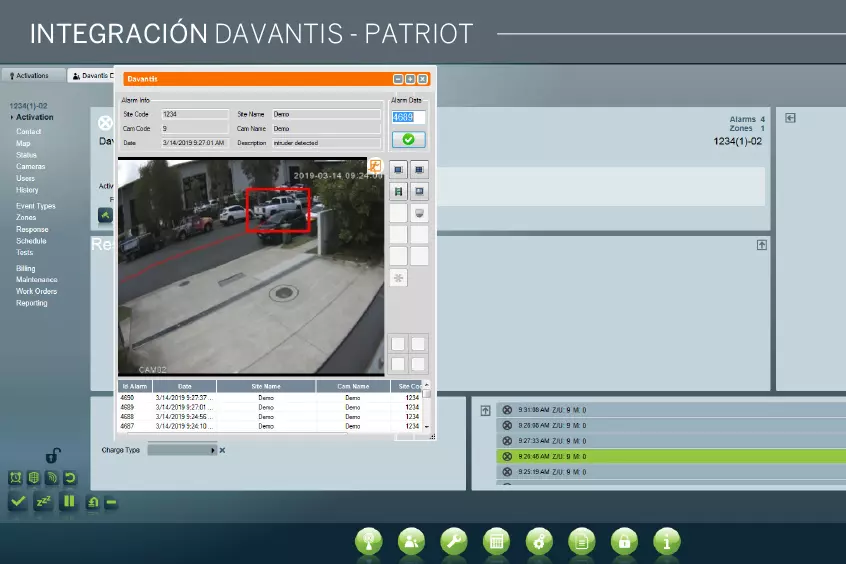This screenshot has width=846, height=564.
Task: Click the Site Name field showing Demo
Action: [x=326, y=114]
